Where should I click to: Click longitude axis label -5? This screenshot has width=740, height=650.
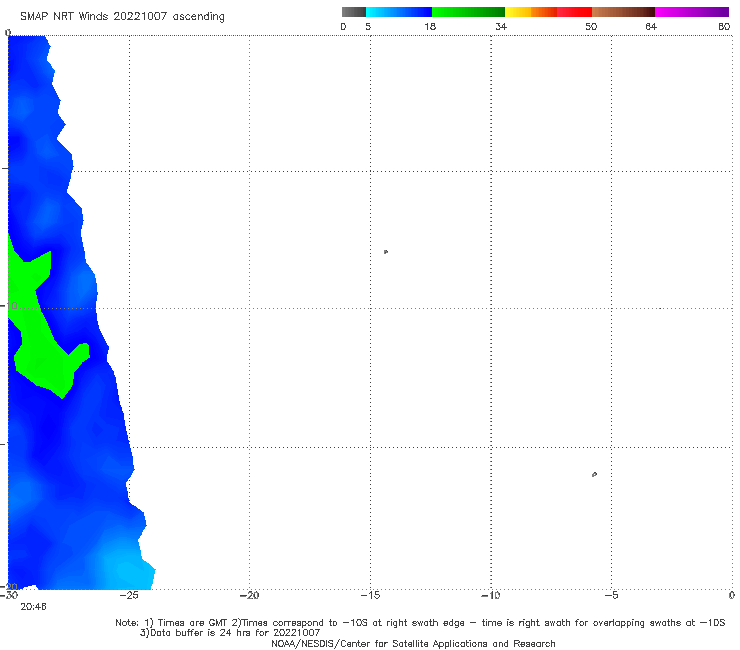611,595
